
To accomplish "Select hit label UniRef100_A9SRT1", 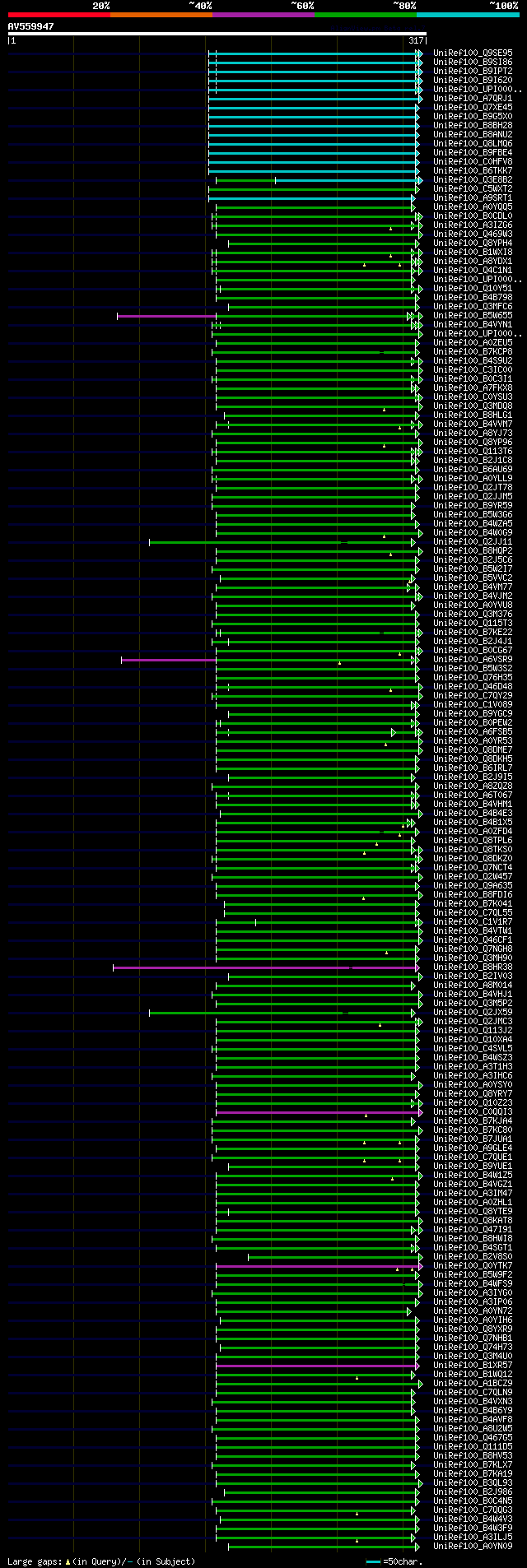I will (473, 197).
